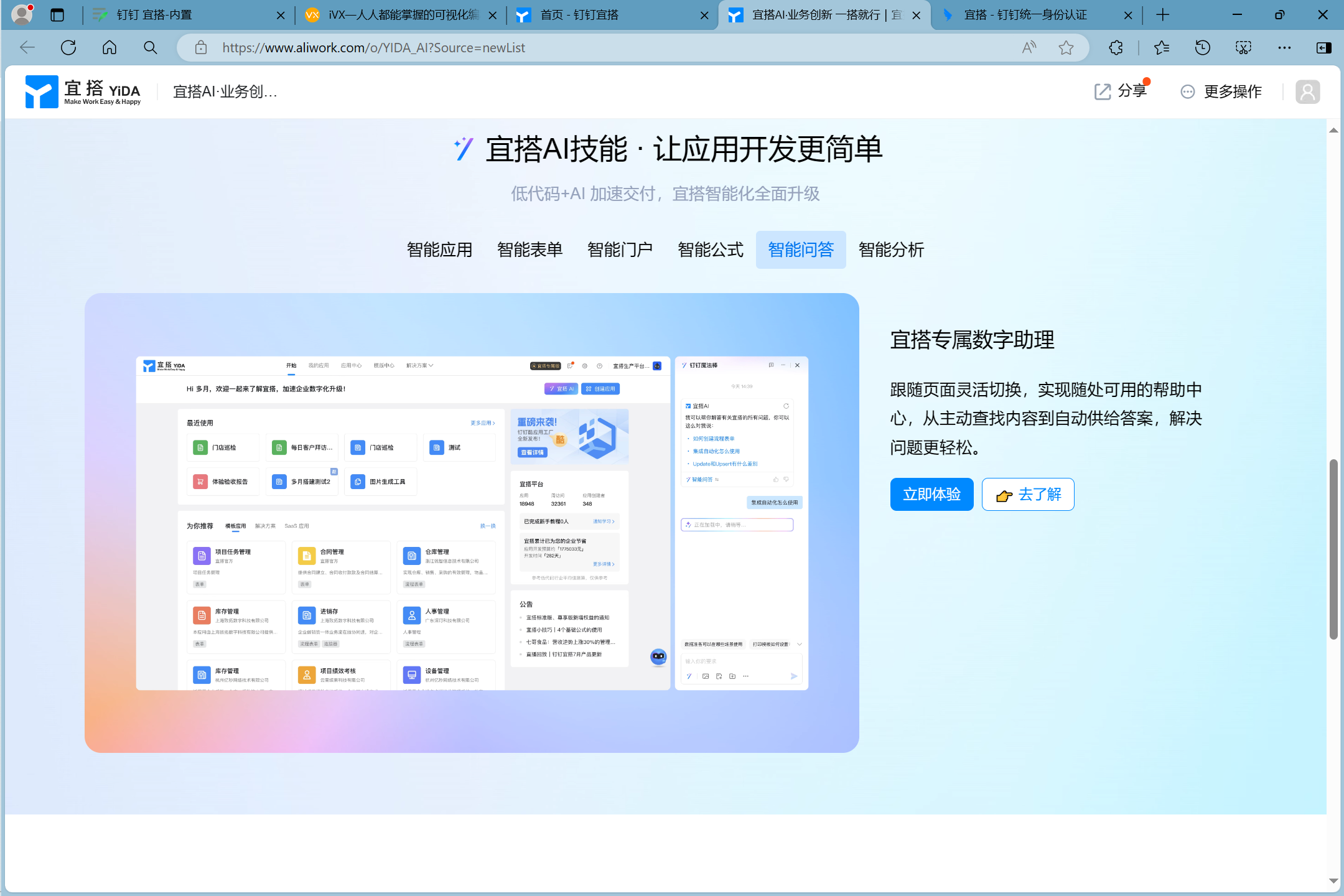The width and height of the screenshot is (1344, 896).
Task: Click the browser back arrow
Action: (x=27, y=47)
